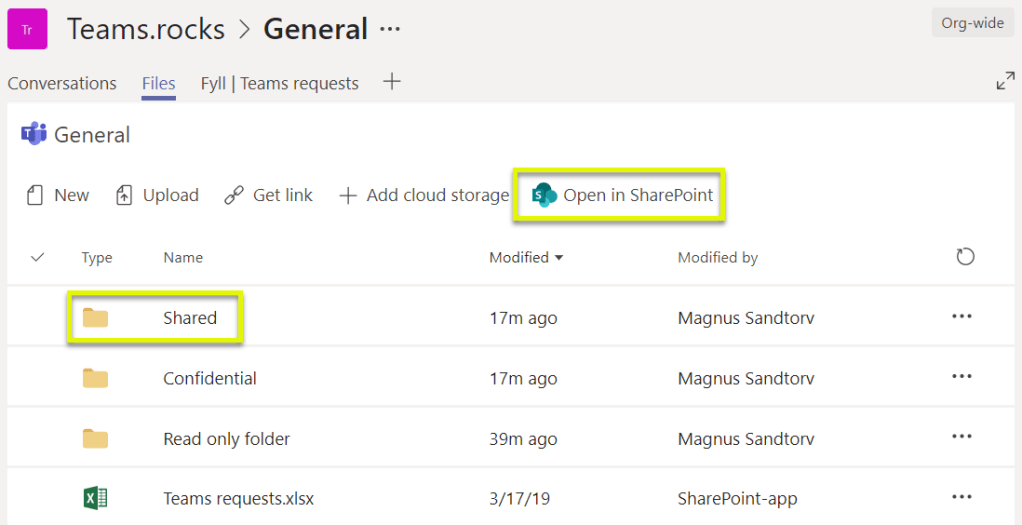Image resolution: width=1022 pixels, height=525 pixels.
Task: Open the Fyll | Teams requests tab
Action: coord(279,83)
